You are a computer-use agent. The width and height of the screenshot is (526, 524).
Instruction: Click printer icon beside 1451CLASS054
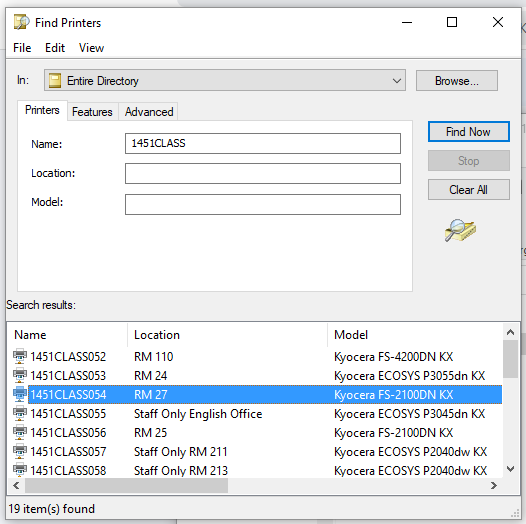20,395
